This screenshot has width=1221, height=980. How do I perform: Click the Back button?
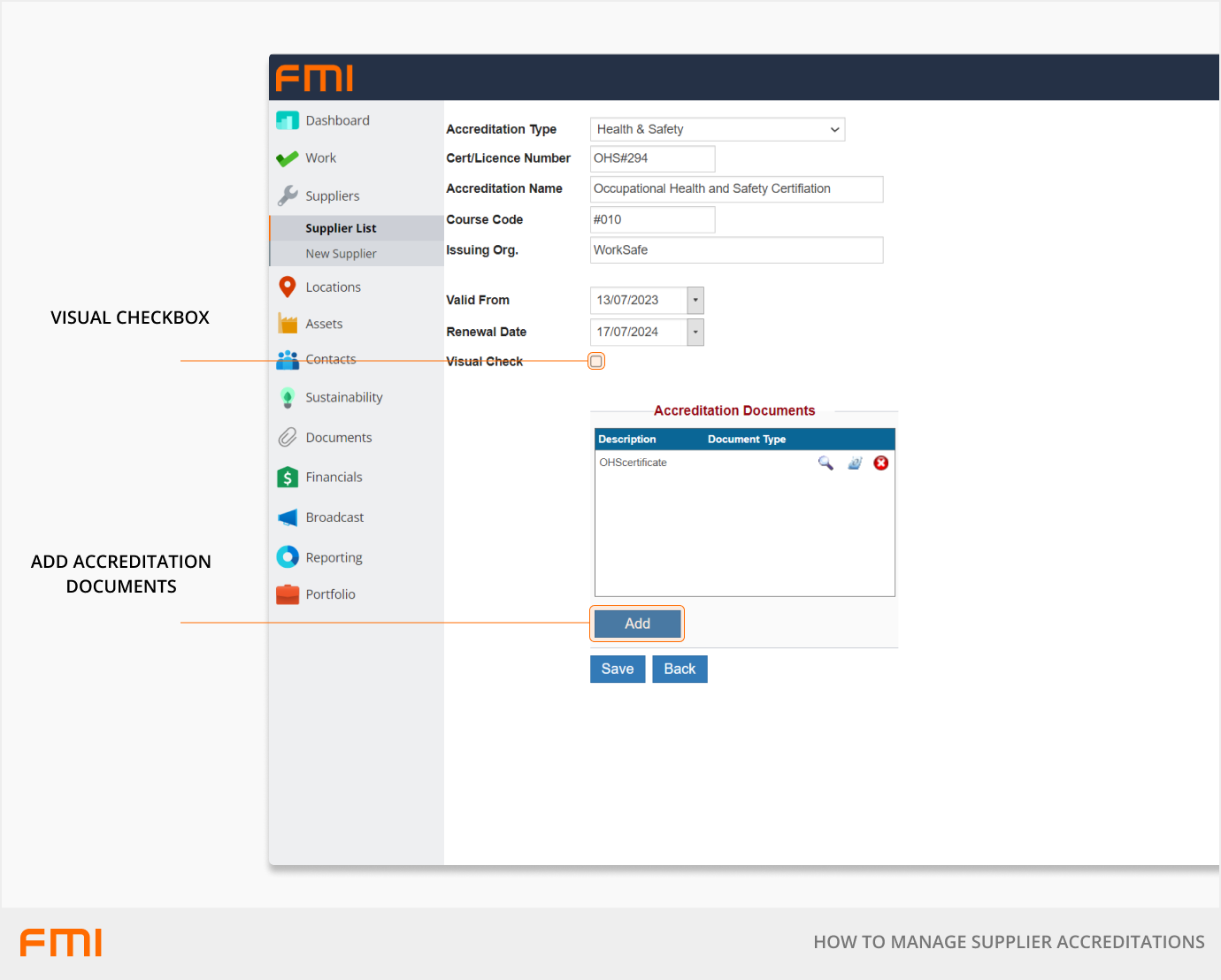tap(680, 669)
